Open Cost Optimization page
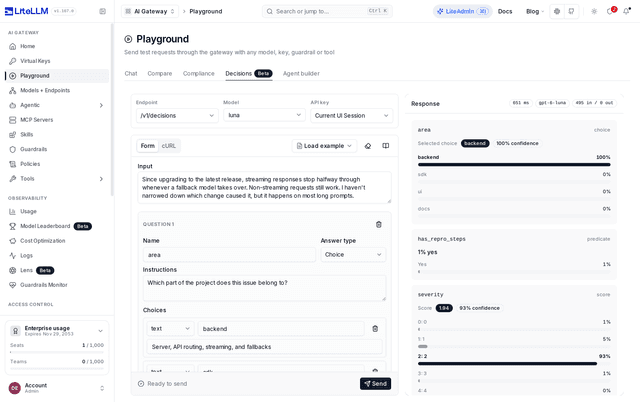Viewport: 640px width, 402px height. pos(57,241)
